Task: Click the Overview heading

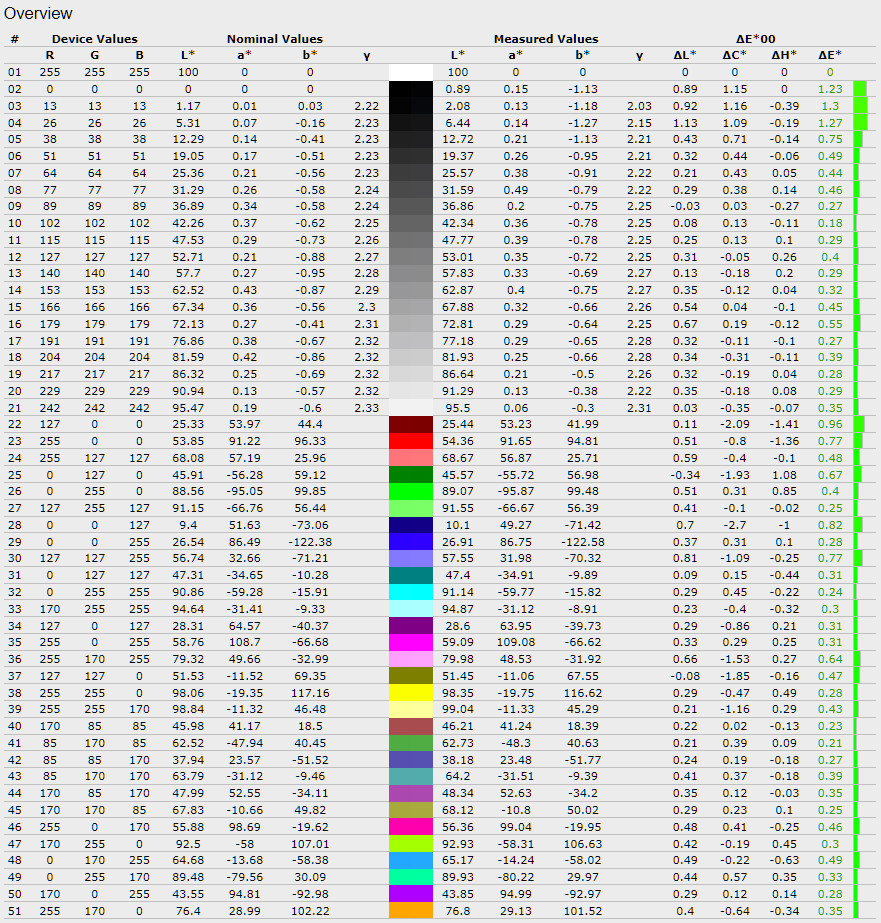Action: (39, 14)
